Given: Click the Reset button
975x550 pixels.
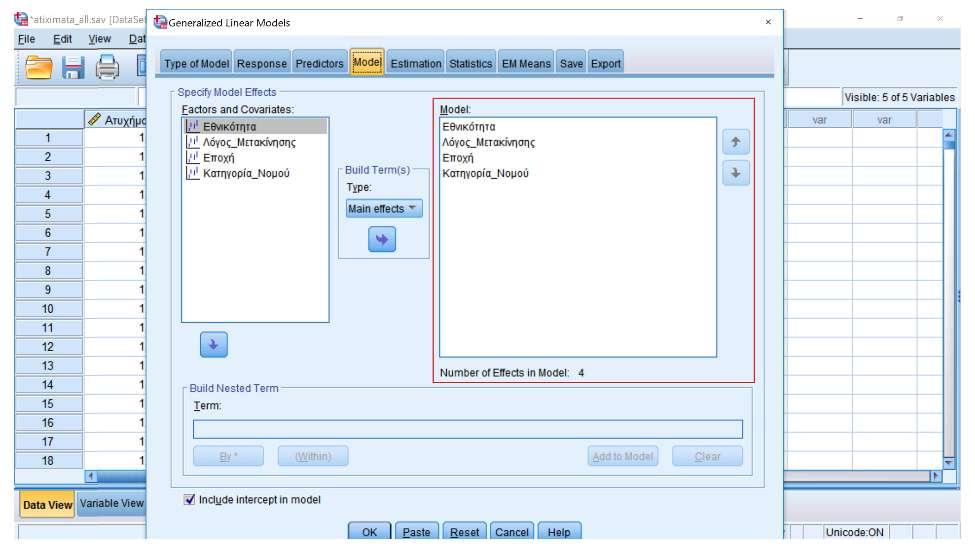Looking at the screenshot, I should [x=464, y=531].
